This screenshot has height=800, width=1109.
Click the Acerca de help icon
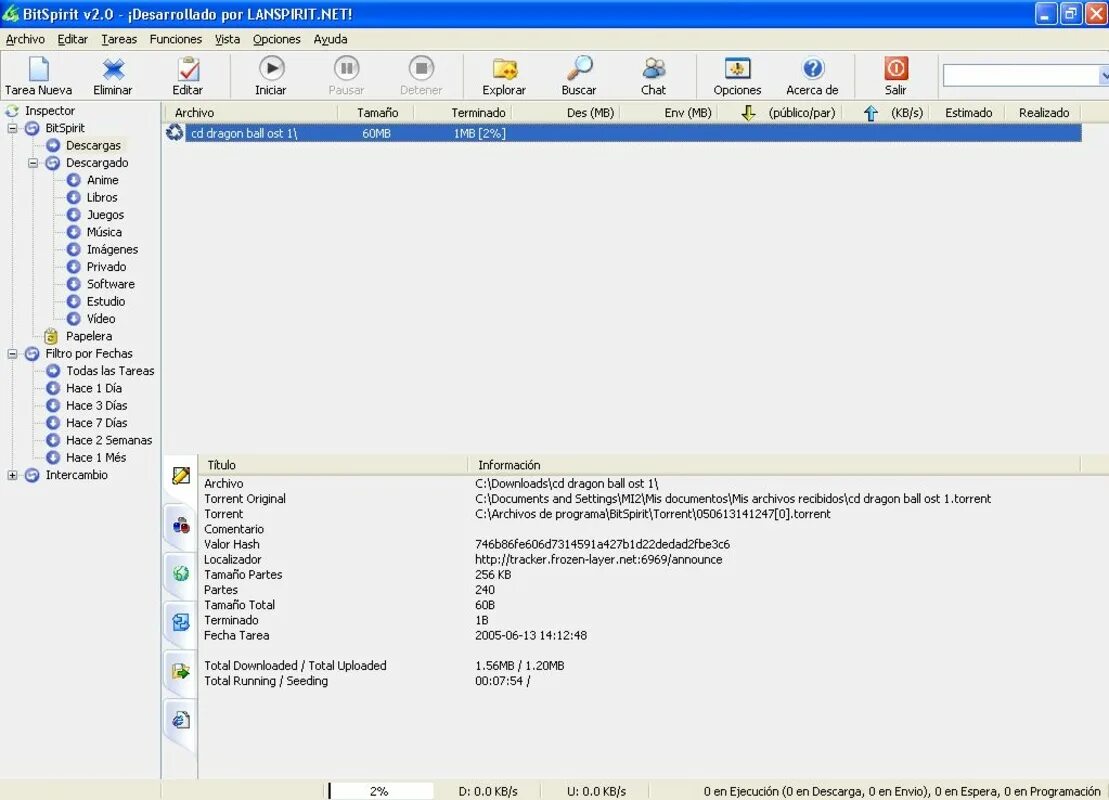(812, 69)
